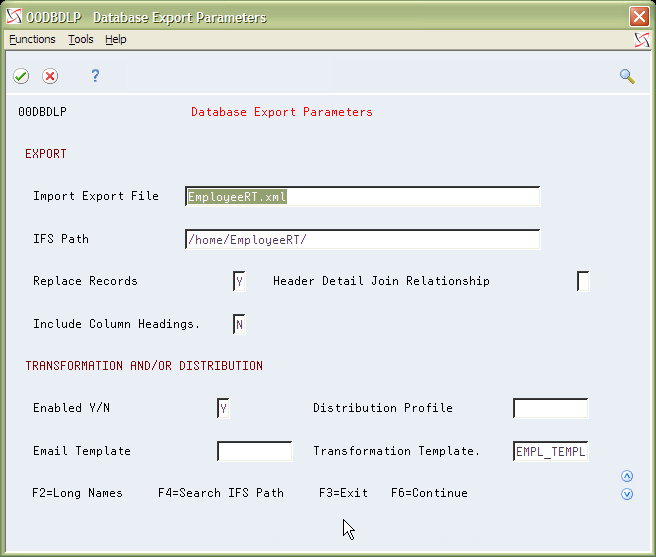Click the Header Detail Join Relationship field
The height and width of the screenshot is (557, 656).
[x=583, y=281]
